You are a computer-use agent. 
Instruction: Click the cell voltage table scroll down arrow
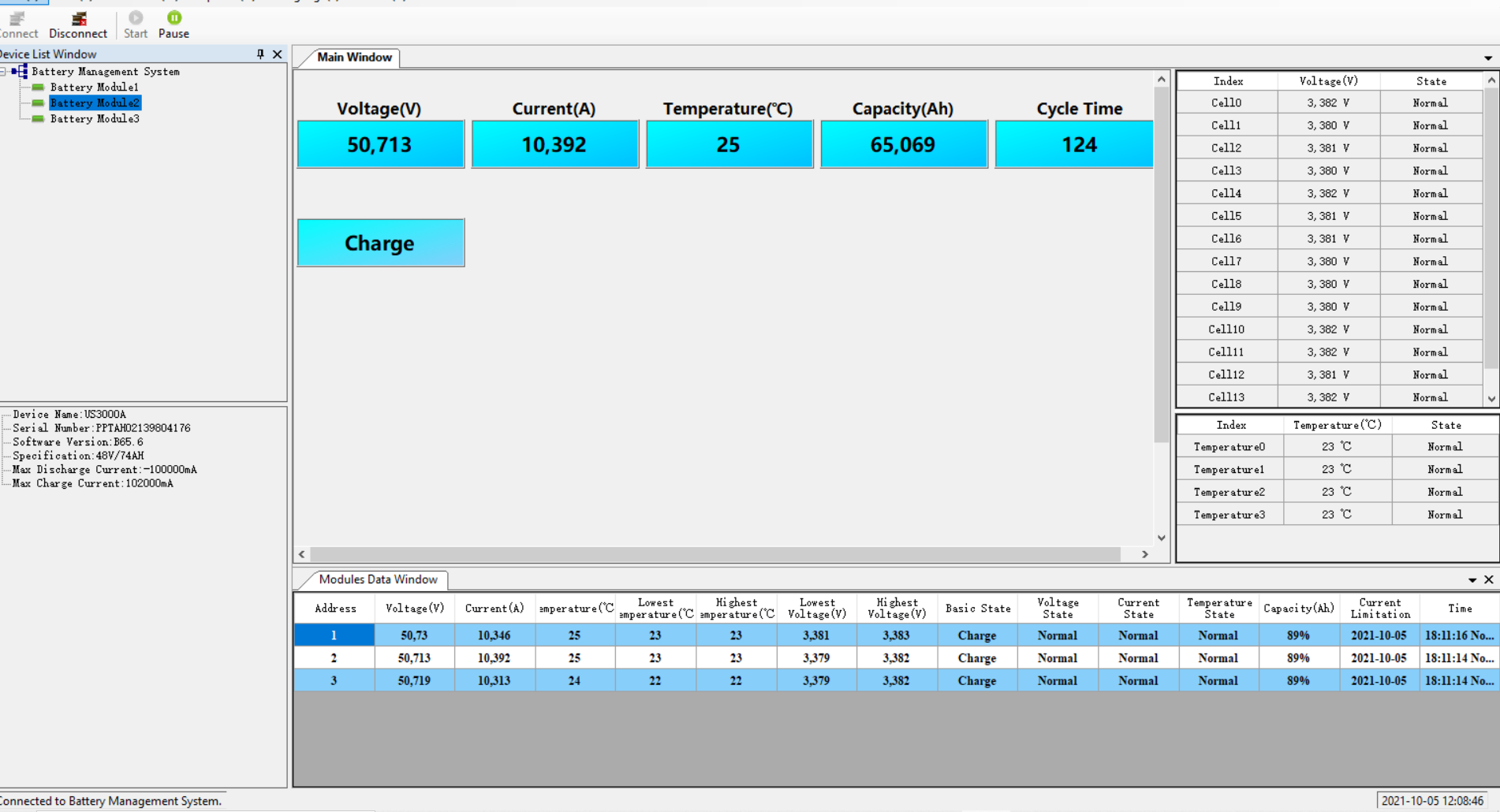[1491, 399]
